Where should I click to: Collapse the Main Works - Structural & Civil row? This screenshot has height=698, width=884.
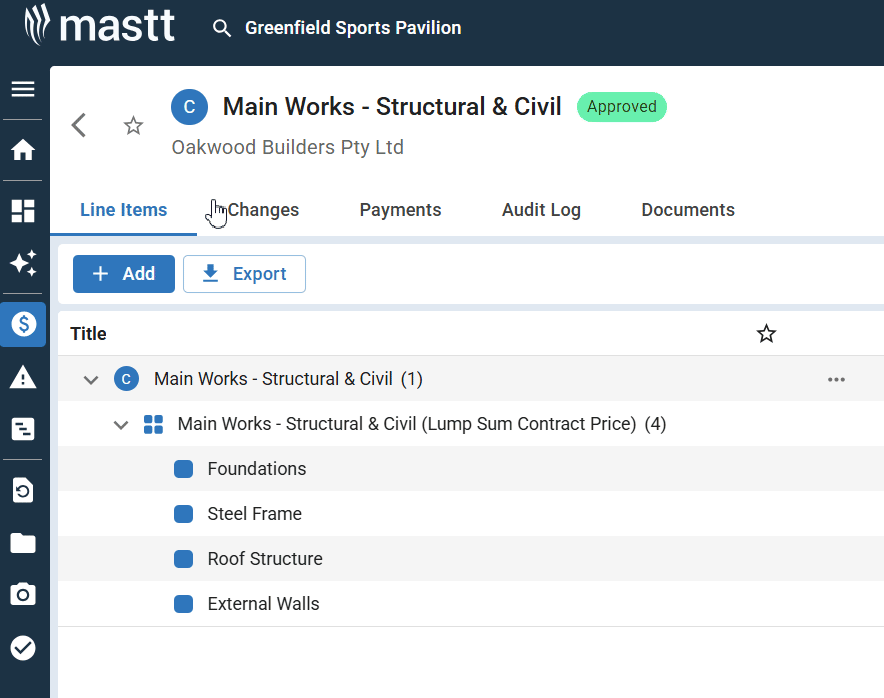[91, 379]
